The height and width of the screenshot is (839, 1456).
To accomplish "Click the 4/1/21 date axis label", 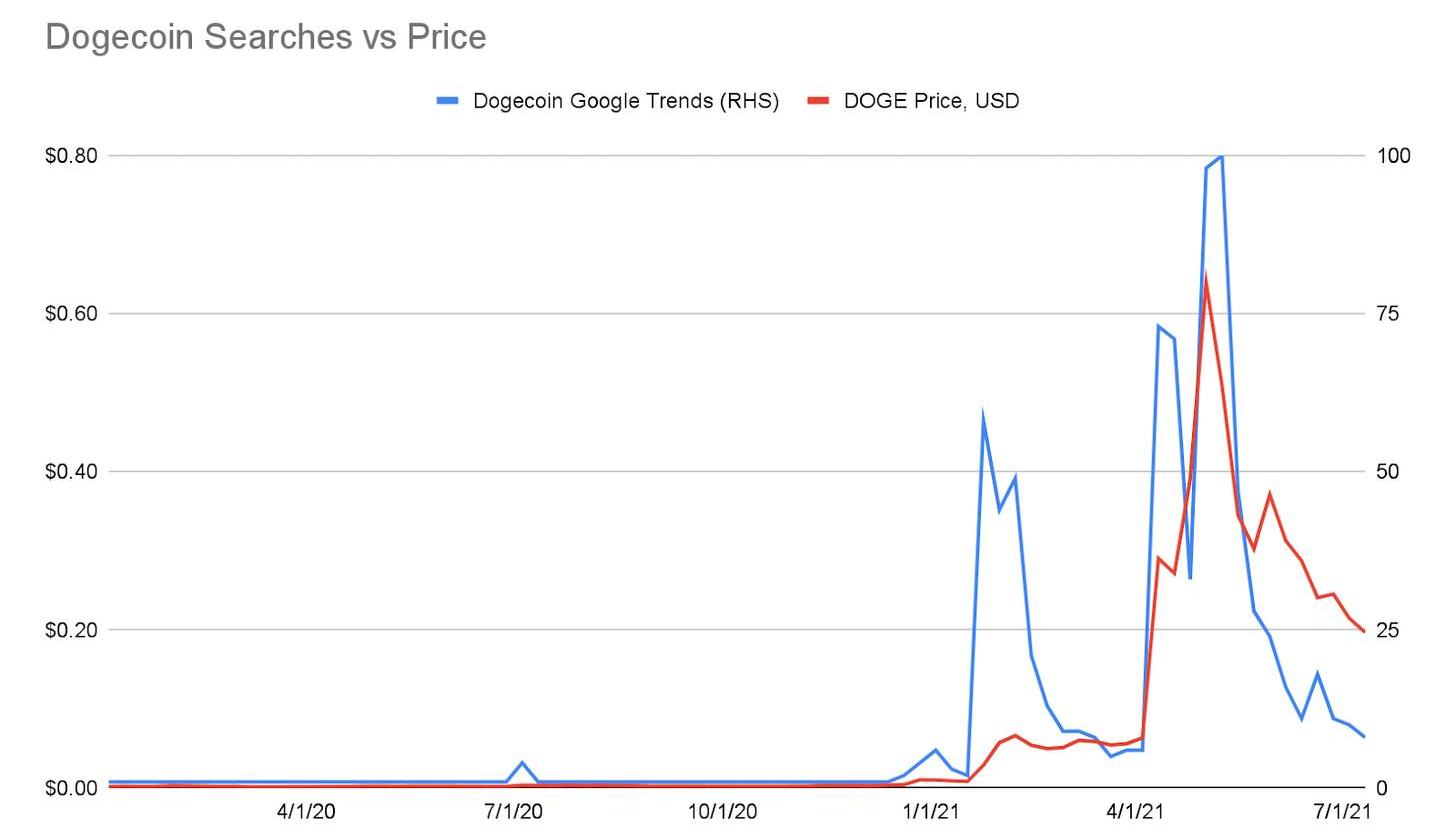I will (x=1137, y=811).
